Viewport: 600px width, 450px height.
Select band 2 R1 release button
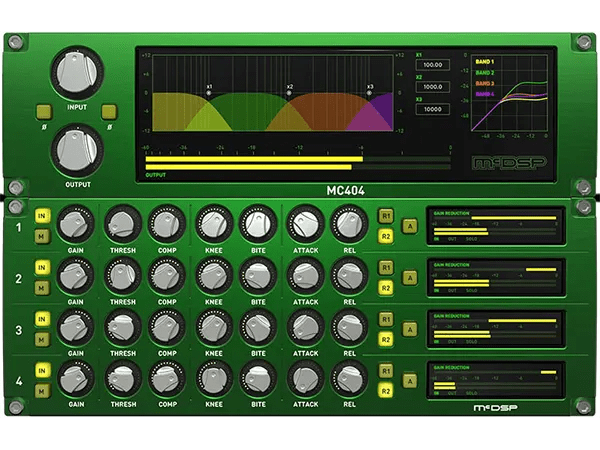click(x=386, y=267)
